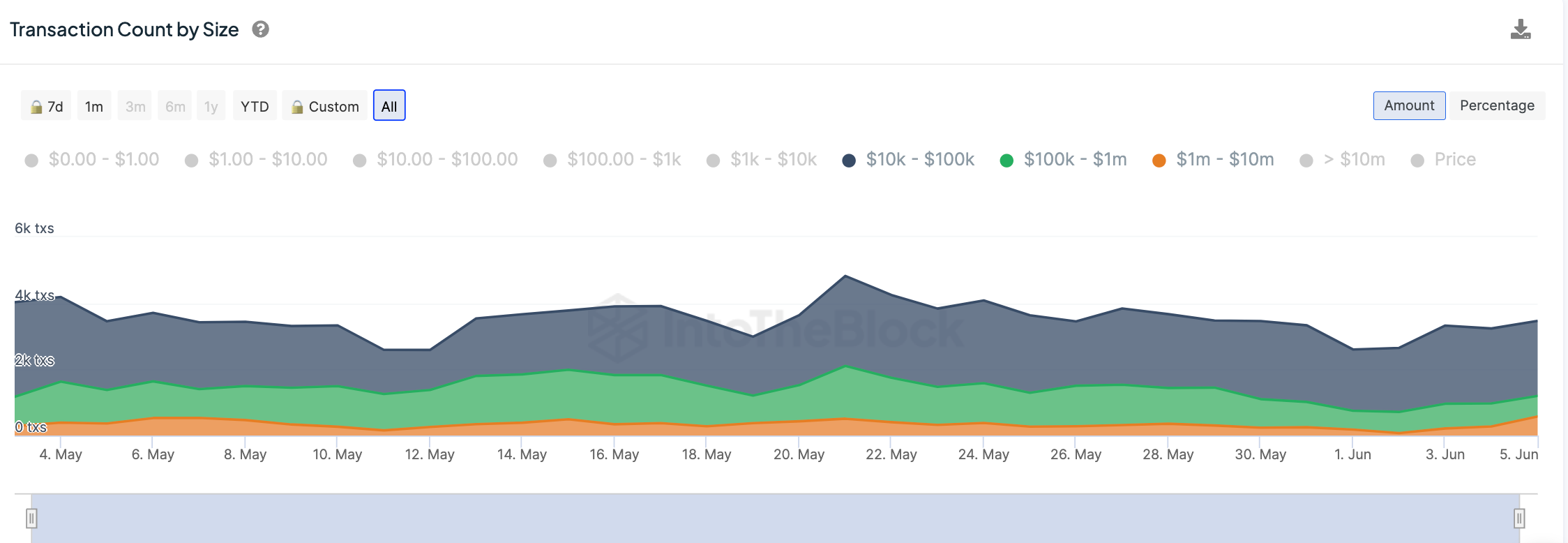Click the right handle of range navigator
The height and width of the screenshot is (543, 1568).
1519,518
